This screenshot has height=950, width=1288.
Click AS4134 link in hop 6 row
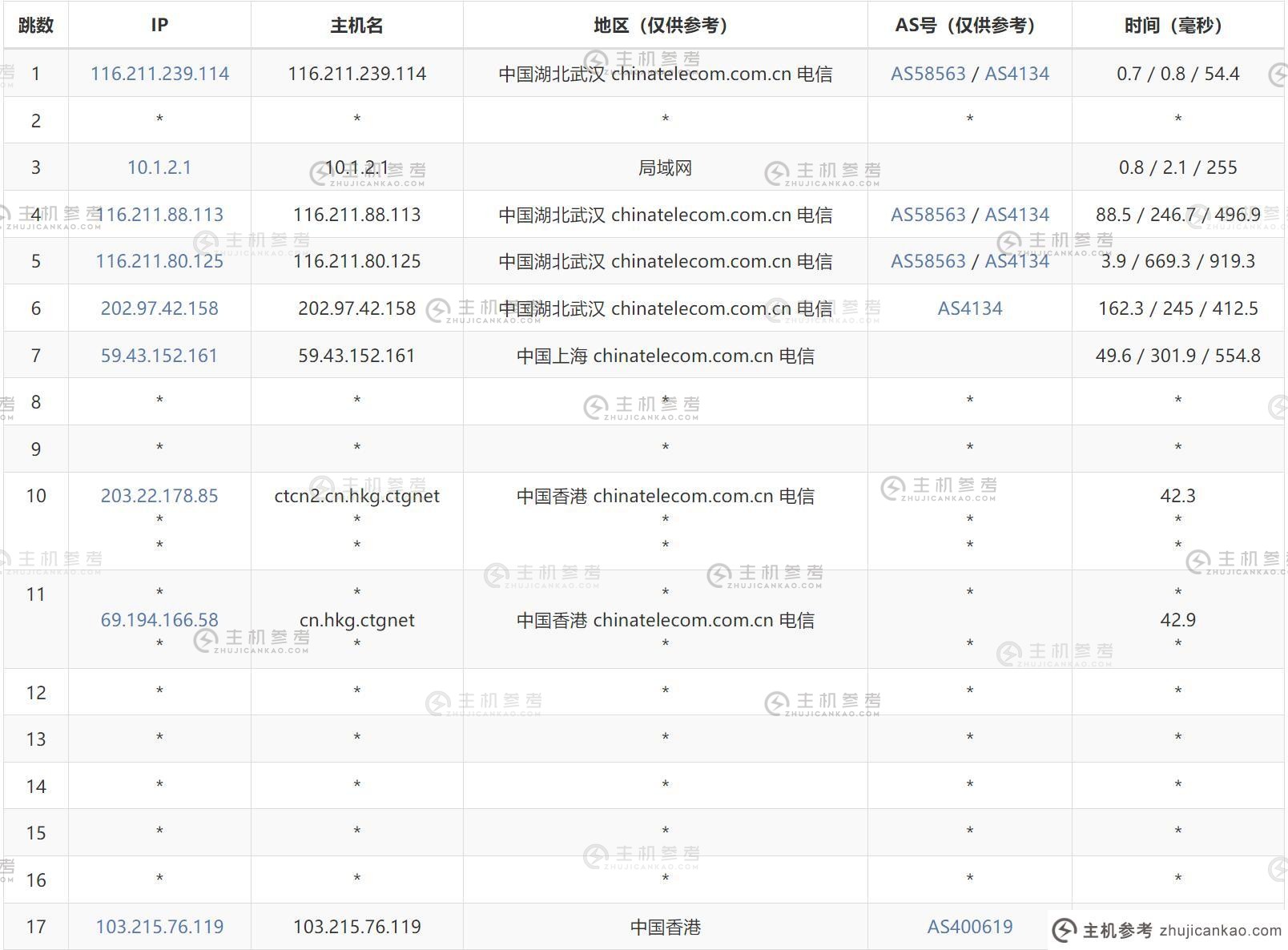[x=970, y=308]
